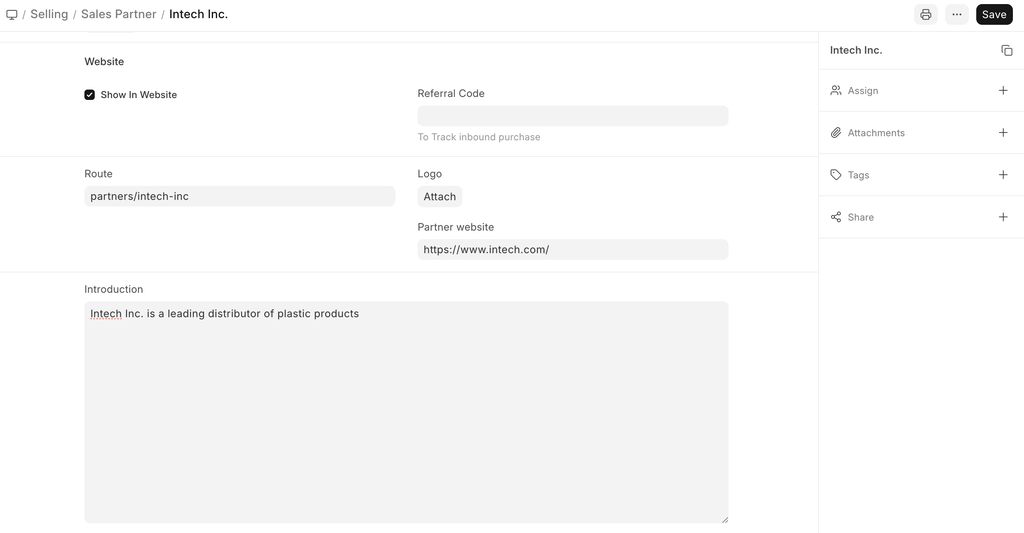Screen dimensions: 1024x533
Task: Click the plus icon to add an assignee
Action: [x=1003, y=91]
